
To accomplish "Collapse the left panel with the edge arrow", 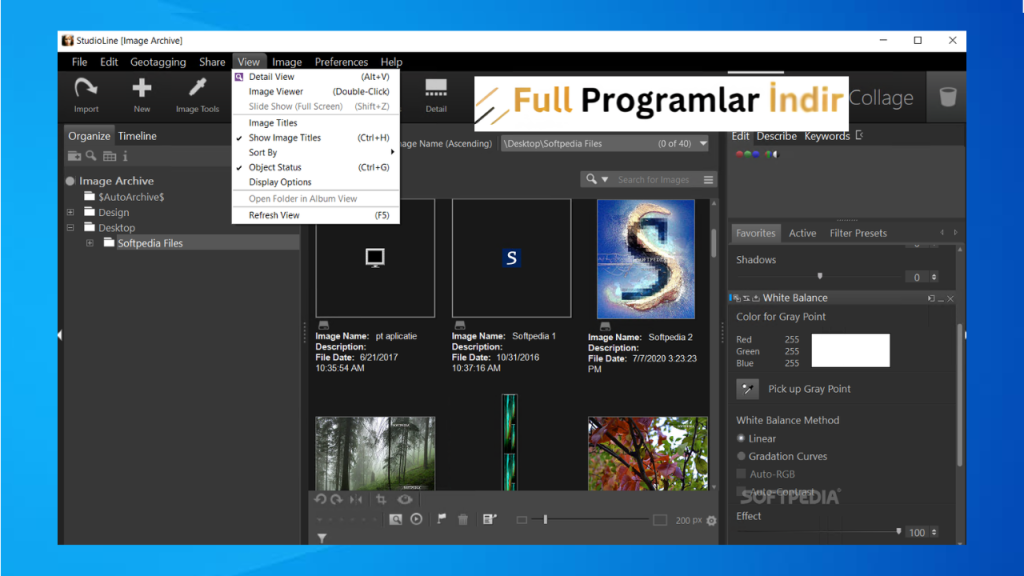I will click(60, 335).
